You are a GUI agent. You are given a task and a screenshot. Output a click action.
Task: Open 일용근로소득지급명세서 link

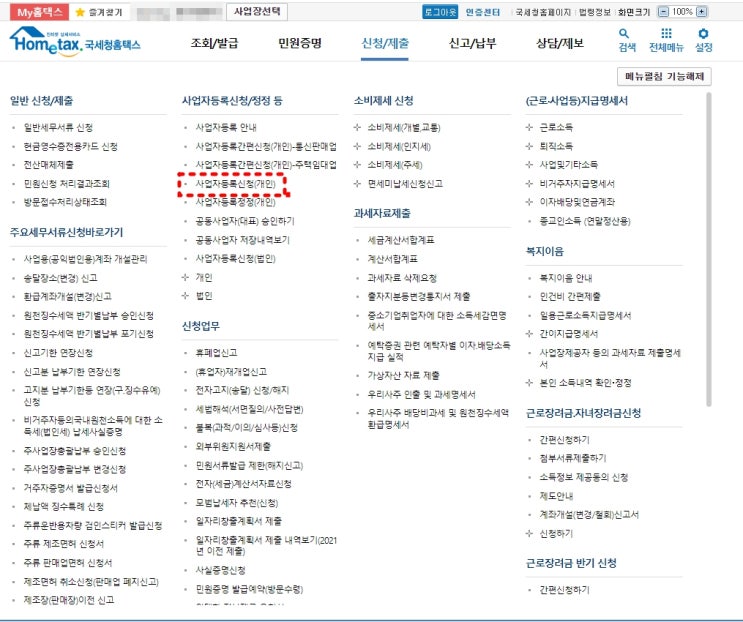point(586,316)
